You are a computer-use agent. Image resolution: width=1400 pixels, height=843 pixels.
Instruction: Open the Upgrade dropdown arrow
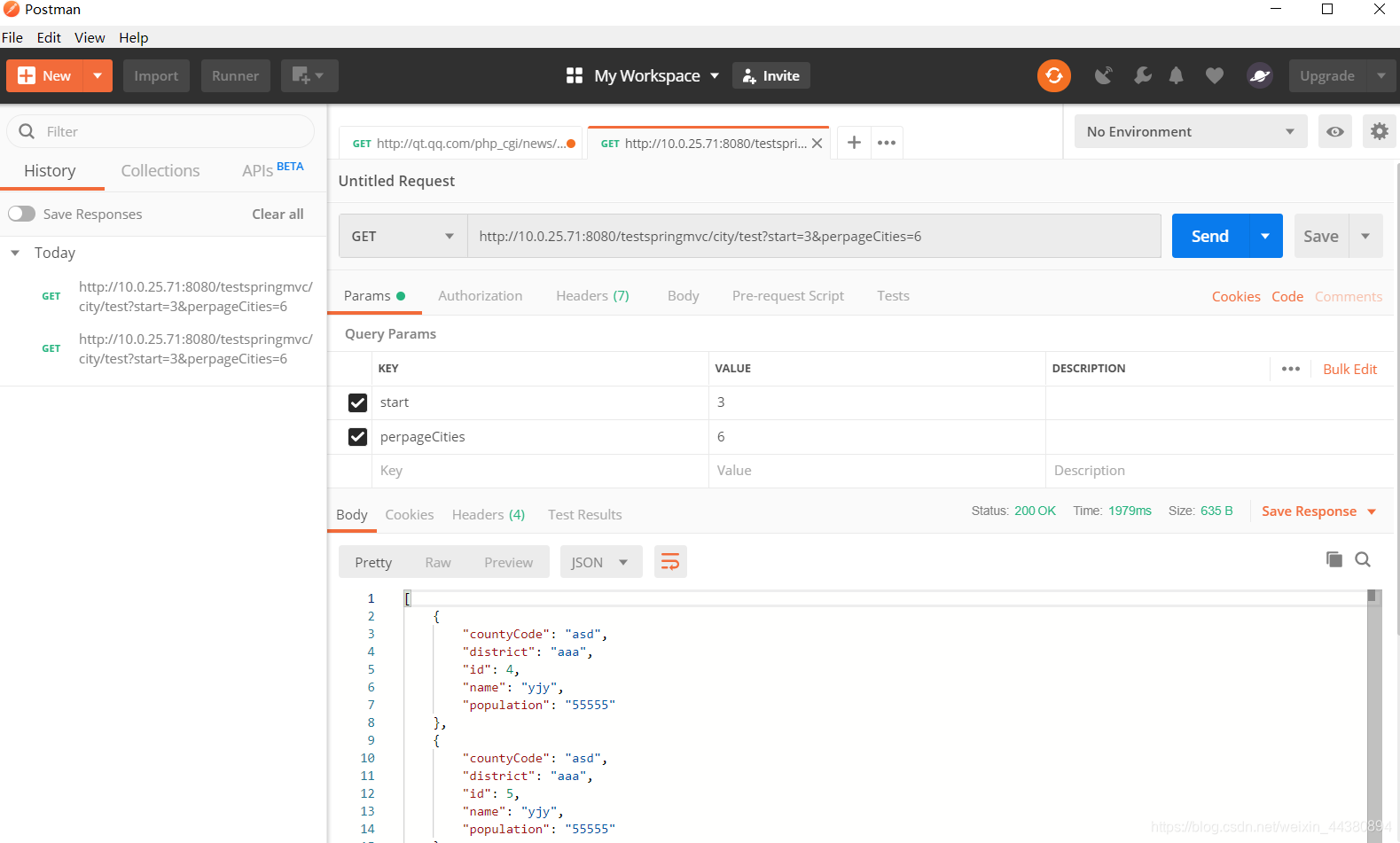coord(1381,75)
